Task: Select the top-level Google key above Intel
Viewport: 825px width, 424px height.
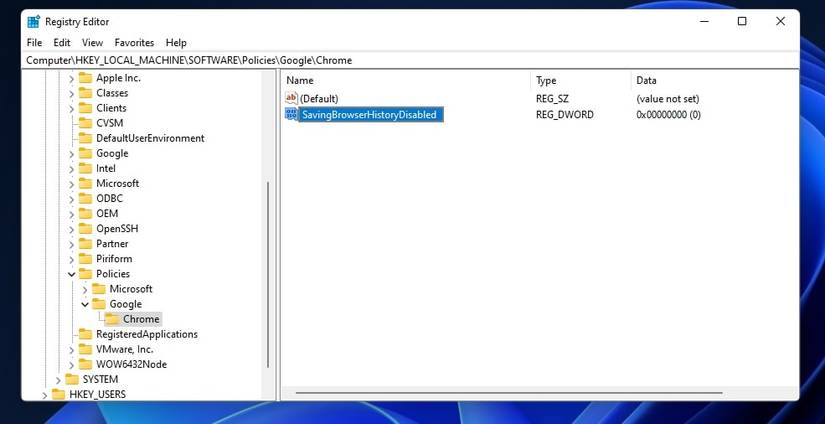Action: point(112,154)
